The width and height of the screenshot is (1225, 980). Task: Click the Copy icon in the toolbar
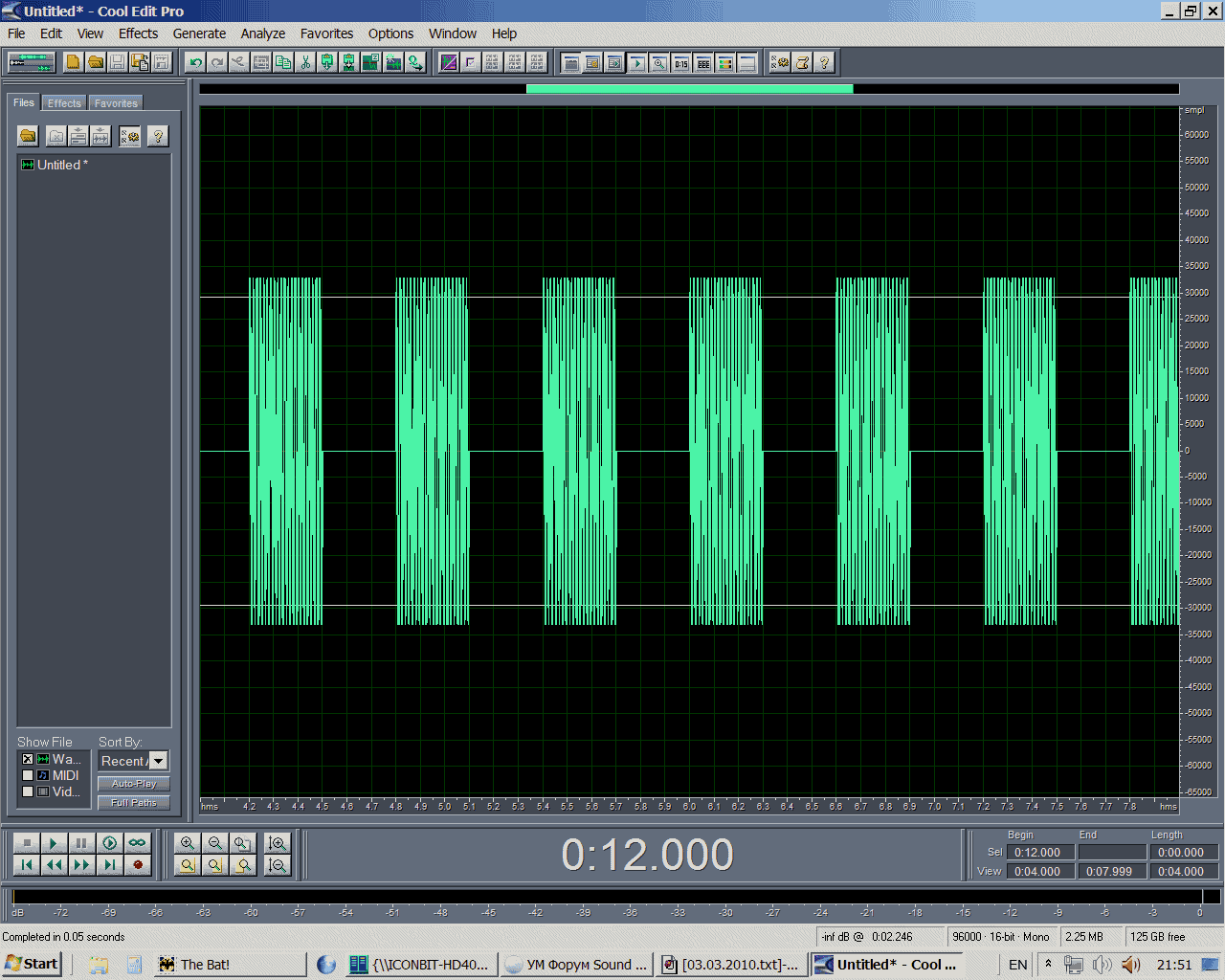[283, 62]
